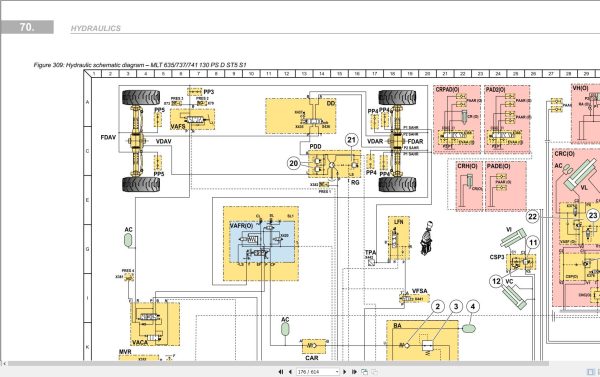
Task: Click callout number 21
Action: [351, 140]
